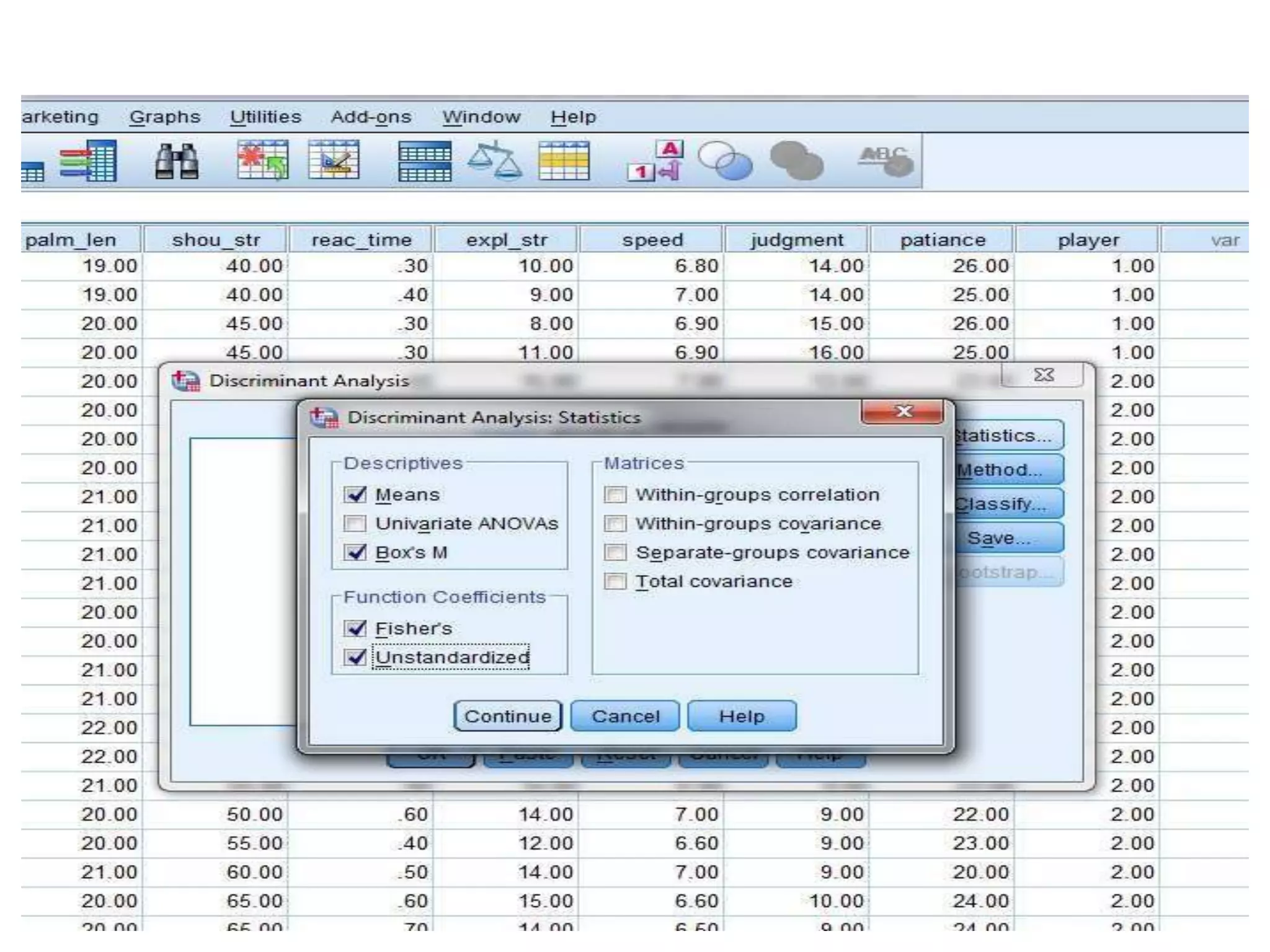Click the binoculars Find icon
The height and width of the screenshot is (952, 1270).
click(177, 162)
